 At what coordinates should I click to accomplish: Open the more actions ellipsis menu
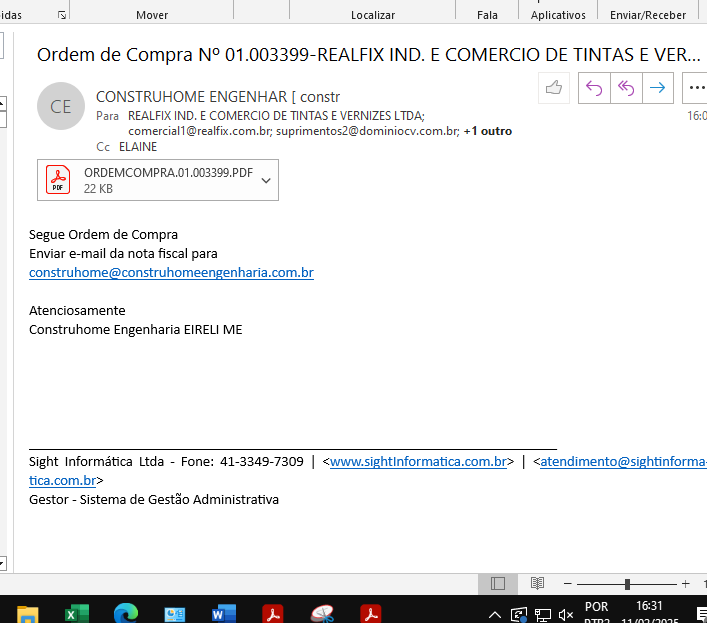696,88
